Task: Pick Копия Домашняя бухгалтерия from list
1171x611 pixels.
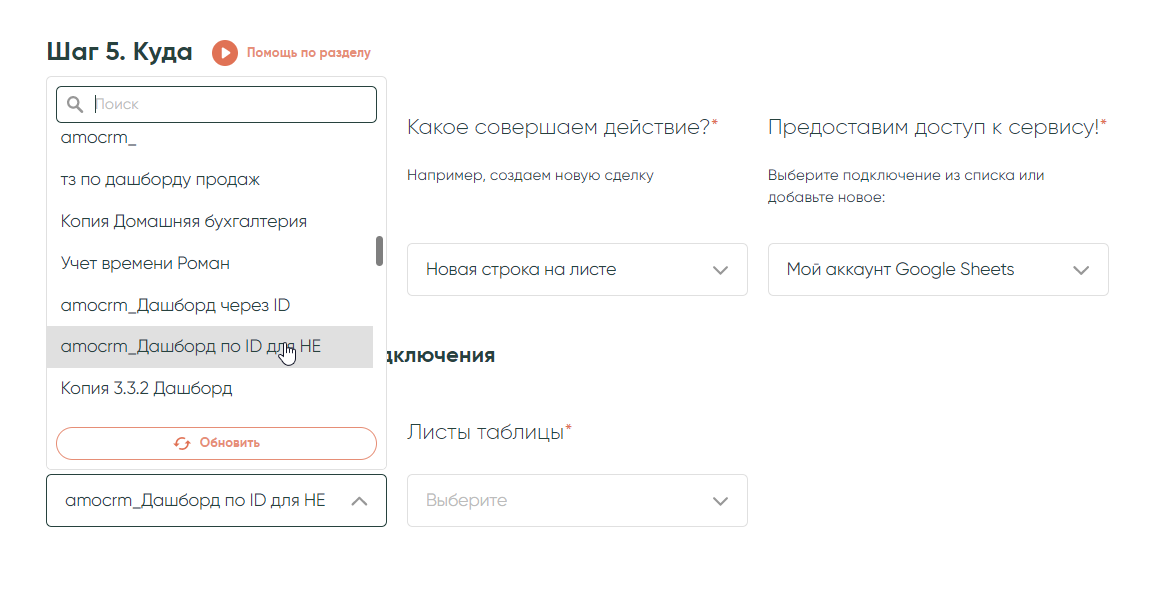Action: click(183, 221)
